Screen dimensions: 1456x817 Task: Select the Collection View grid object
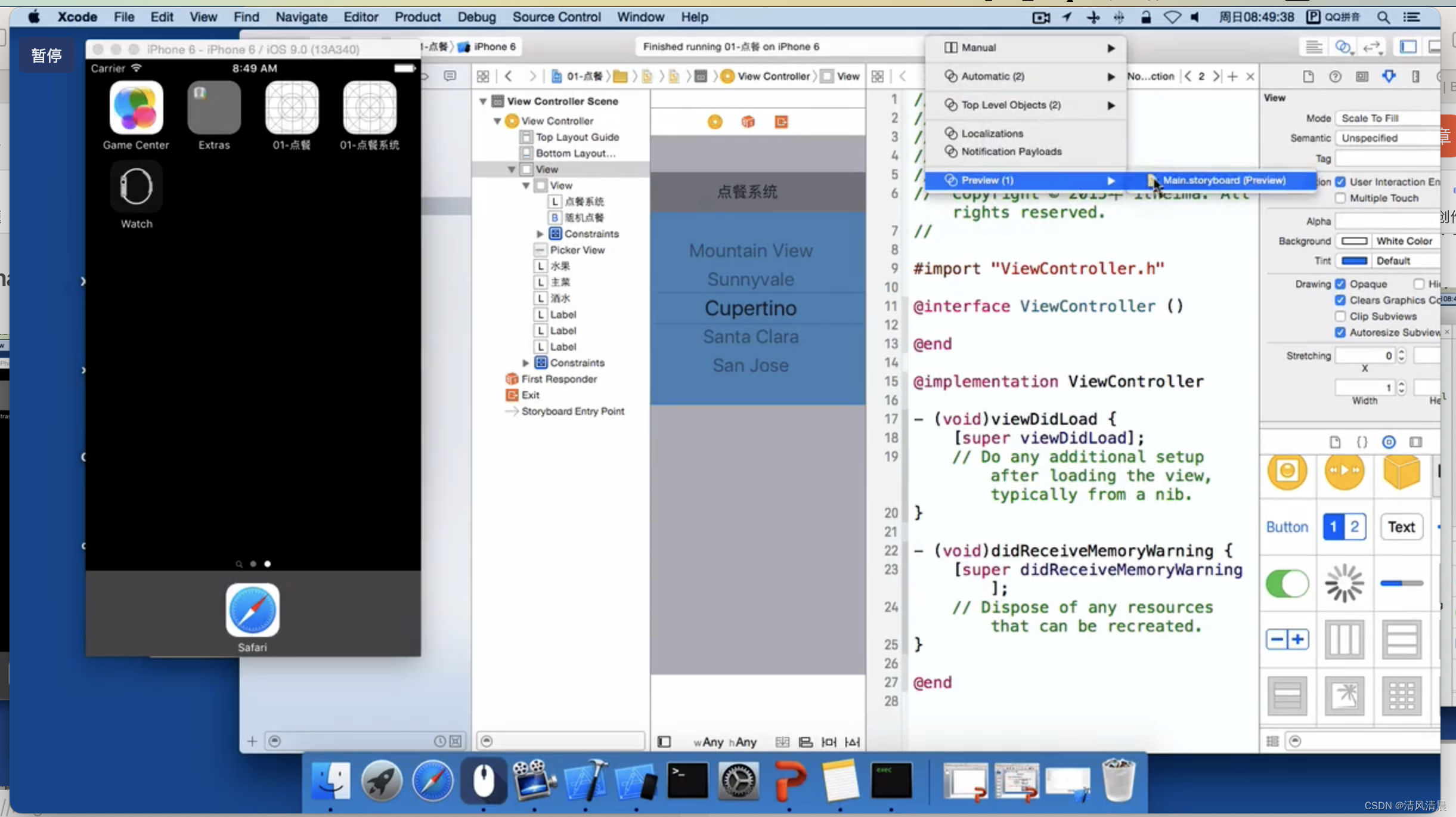point(1401,695)
